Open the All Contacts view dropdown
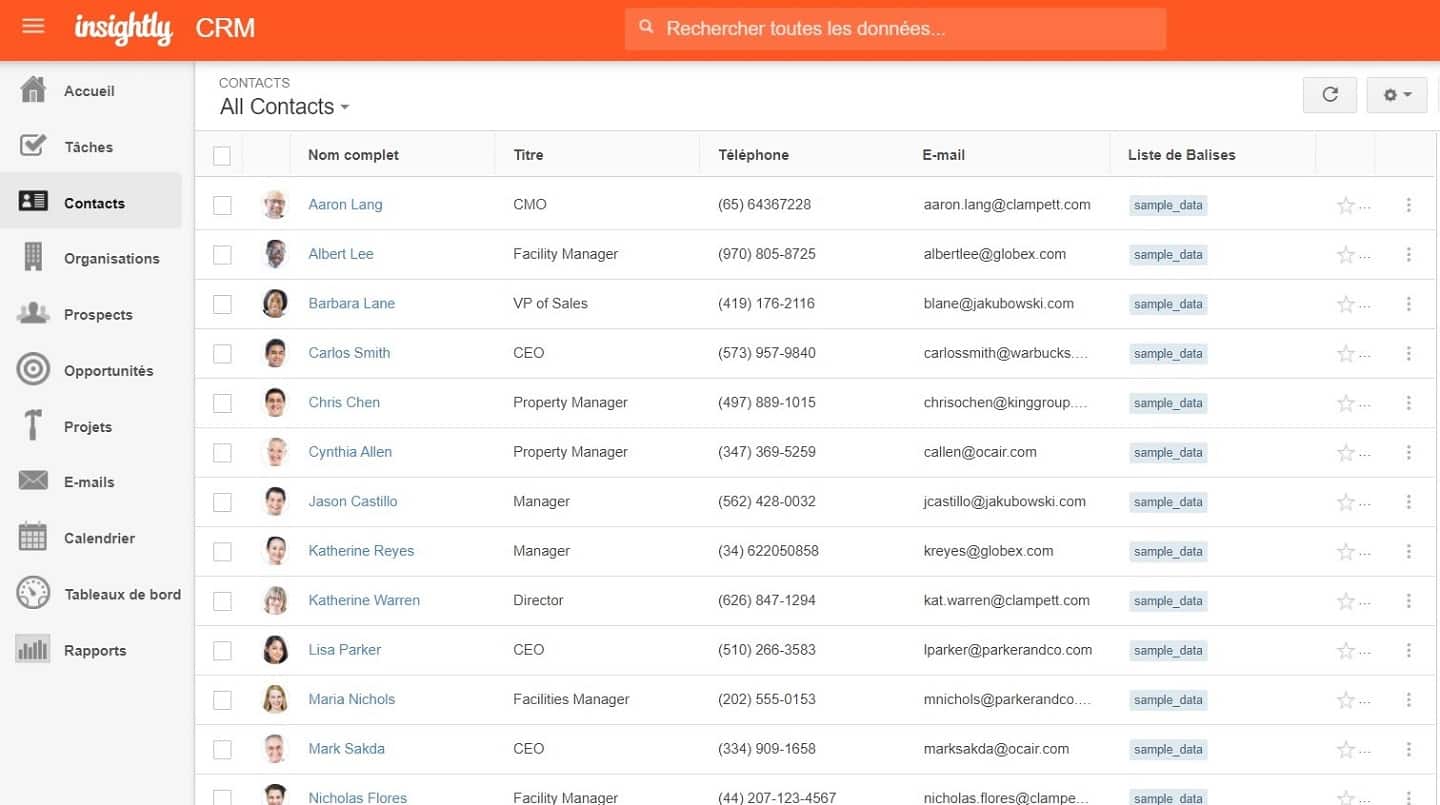The image size is (1440, 805). click(x=283, y=107)
